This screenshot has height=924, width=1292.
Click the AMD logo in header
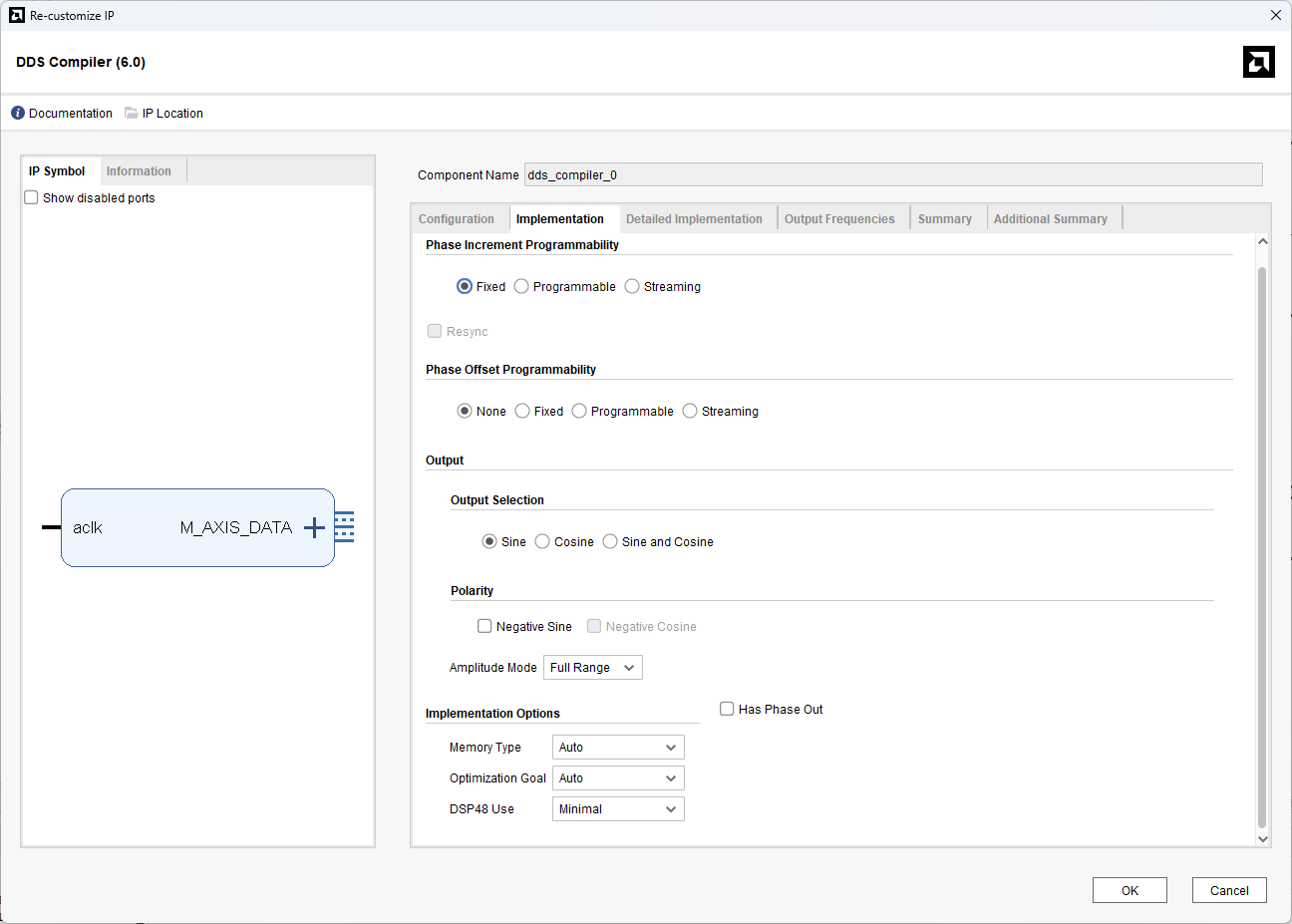tap(1258, 62)
